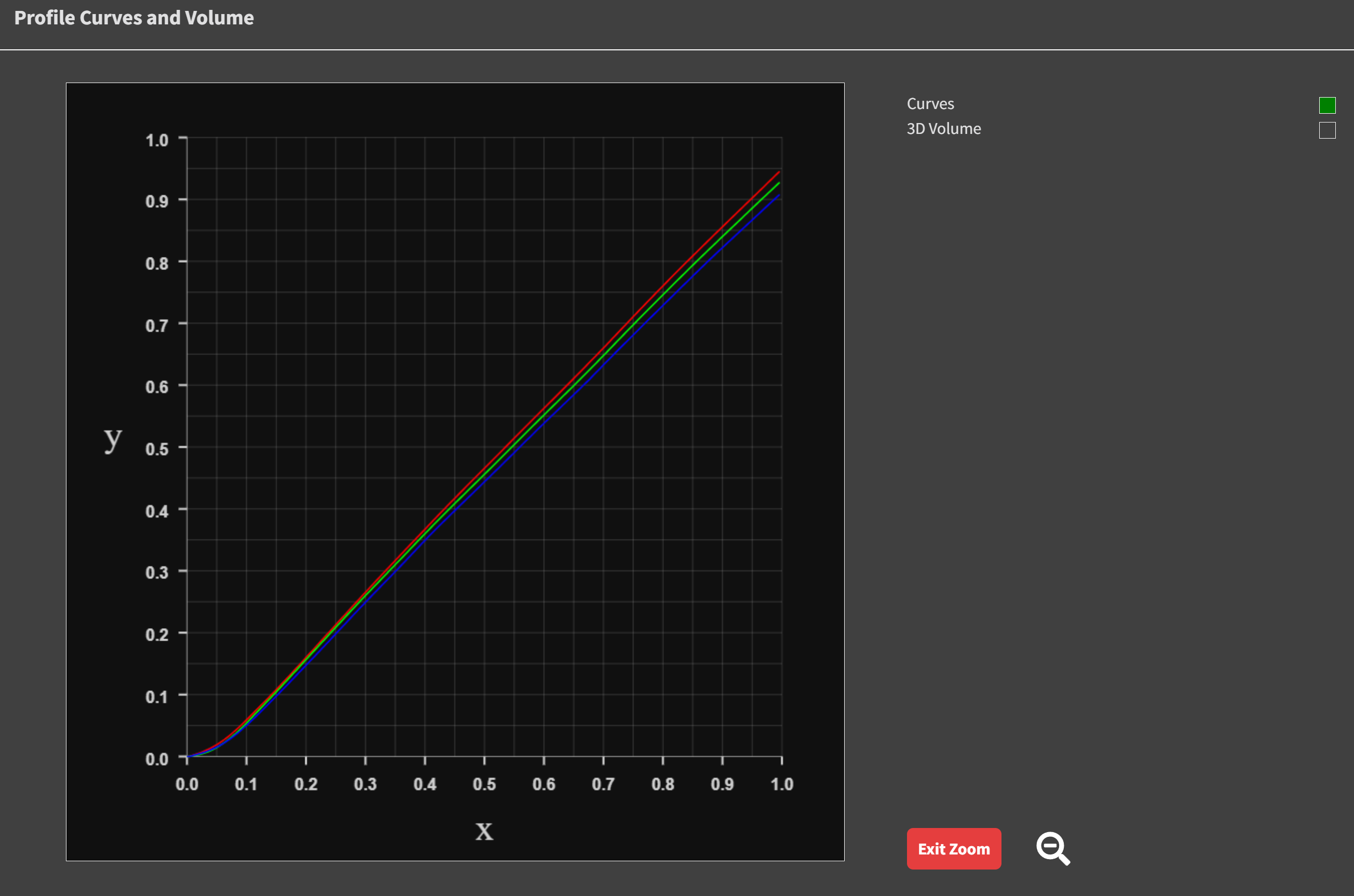1354x896 pixels.
Task: Click the 1.0 tick on the y axis
Action: pyautogui.click(x=157, y=140)
